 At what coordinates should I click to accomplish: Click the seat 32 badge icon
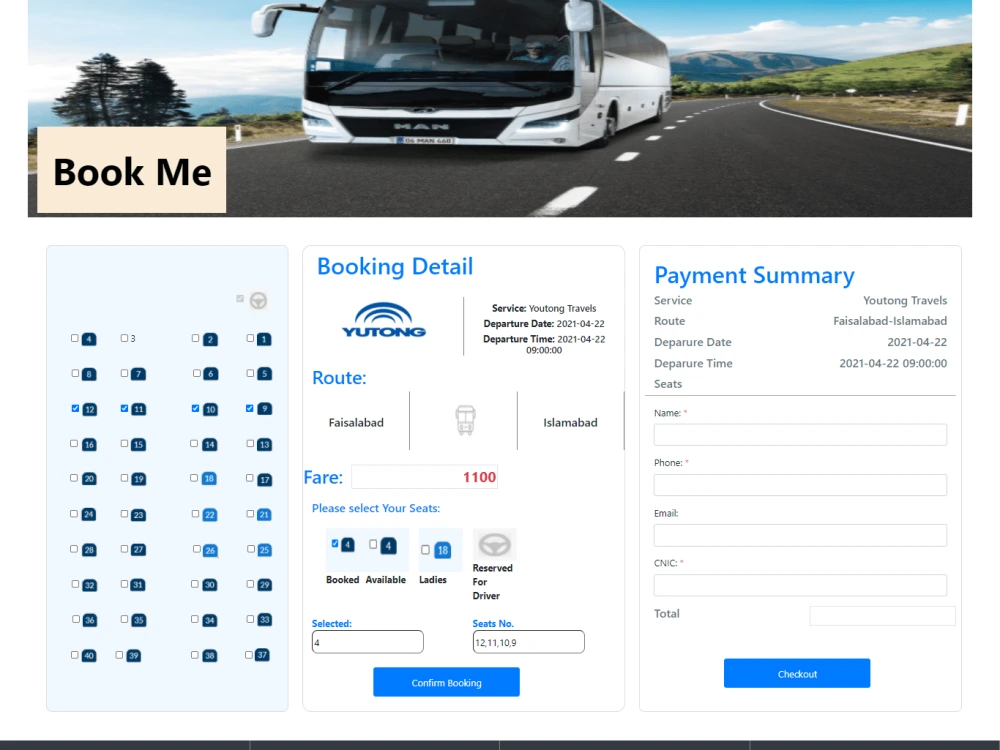(89, 585)
